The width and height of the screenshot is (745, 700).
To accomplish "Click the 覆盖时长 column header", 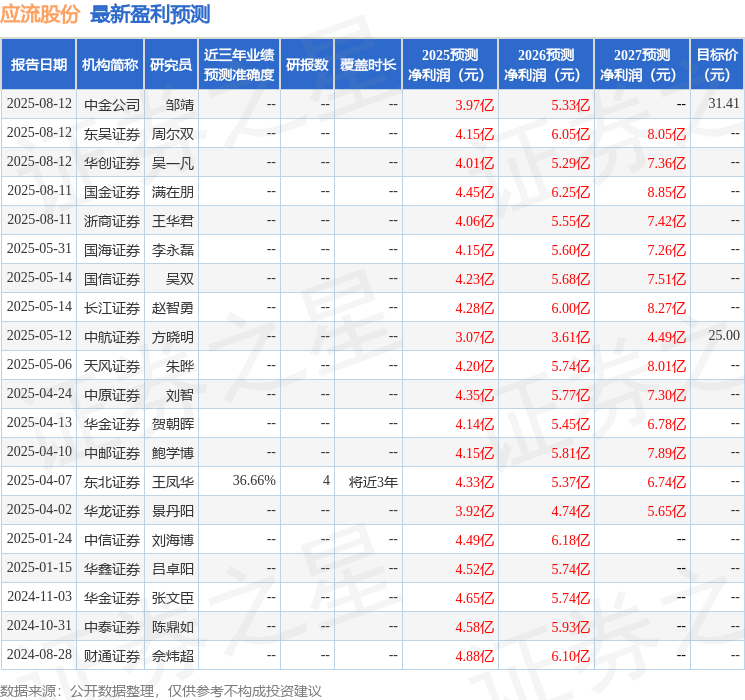I will click(x=368, y=65).
